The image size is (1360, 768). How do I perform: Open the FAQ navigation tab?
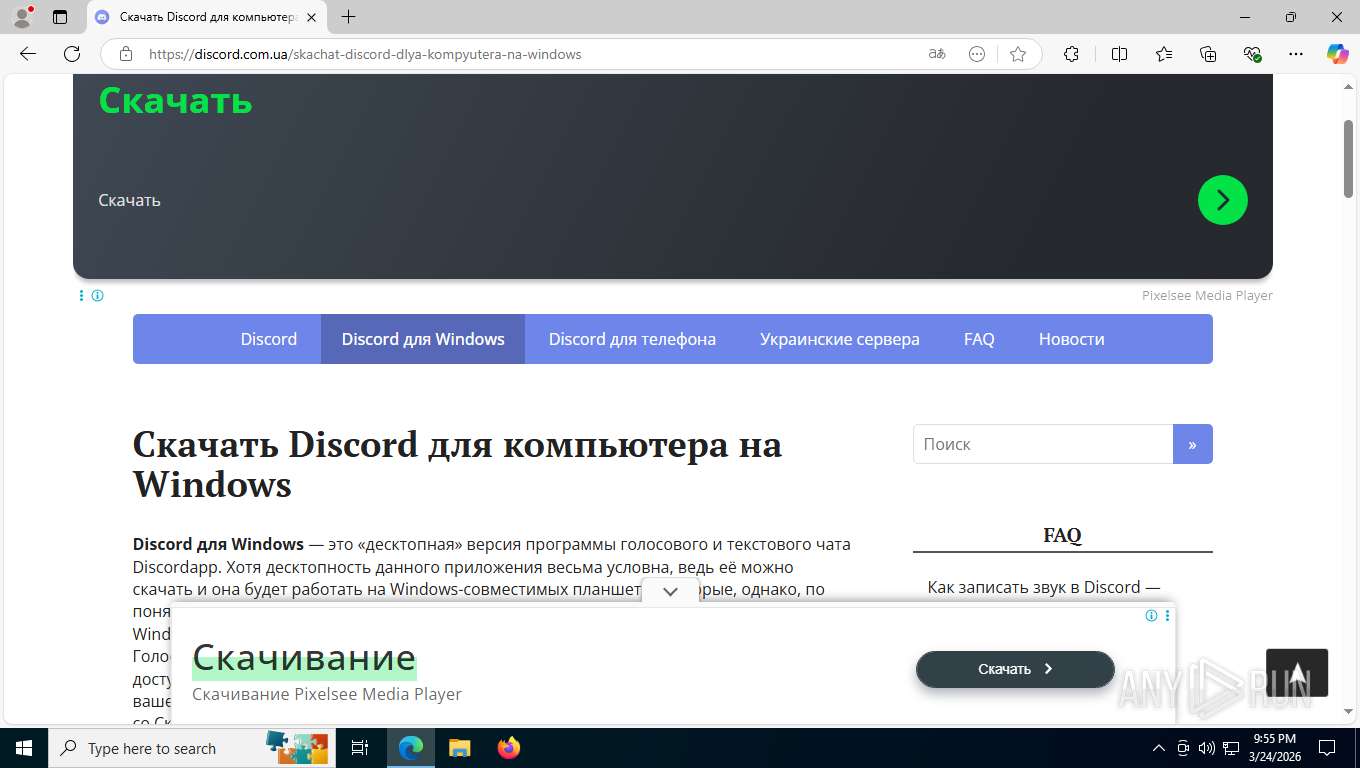pos(979,339)
